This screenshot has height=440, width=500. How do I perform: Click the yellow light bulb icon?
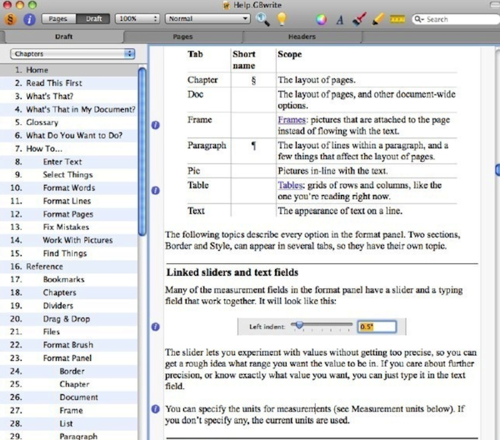pos(282,19)
